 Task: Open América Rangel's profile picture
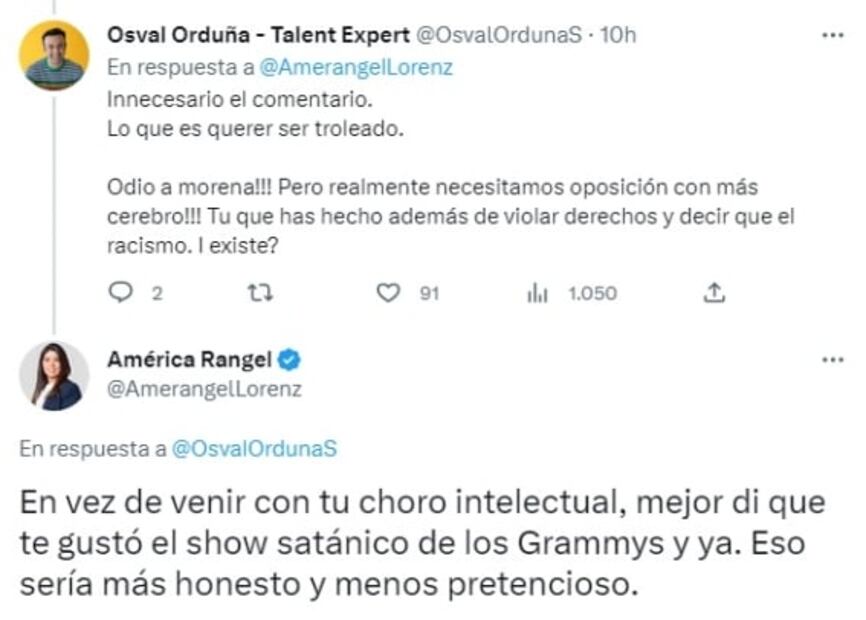click(x=54, y=376)
